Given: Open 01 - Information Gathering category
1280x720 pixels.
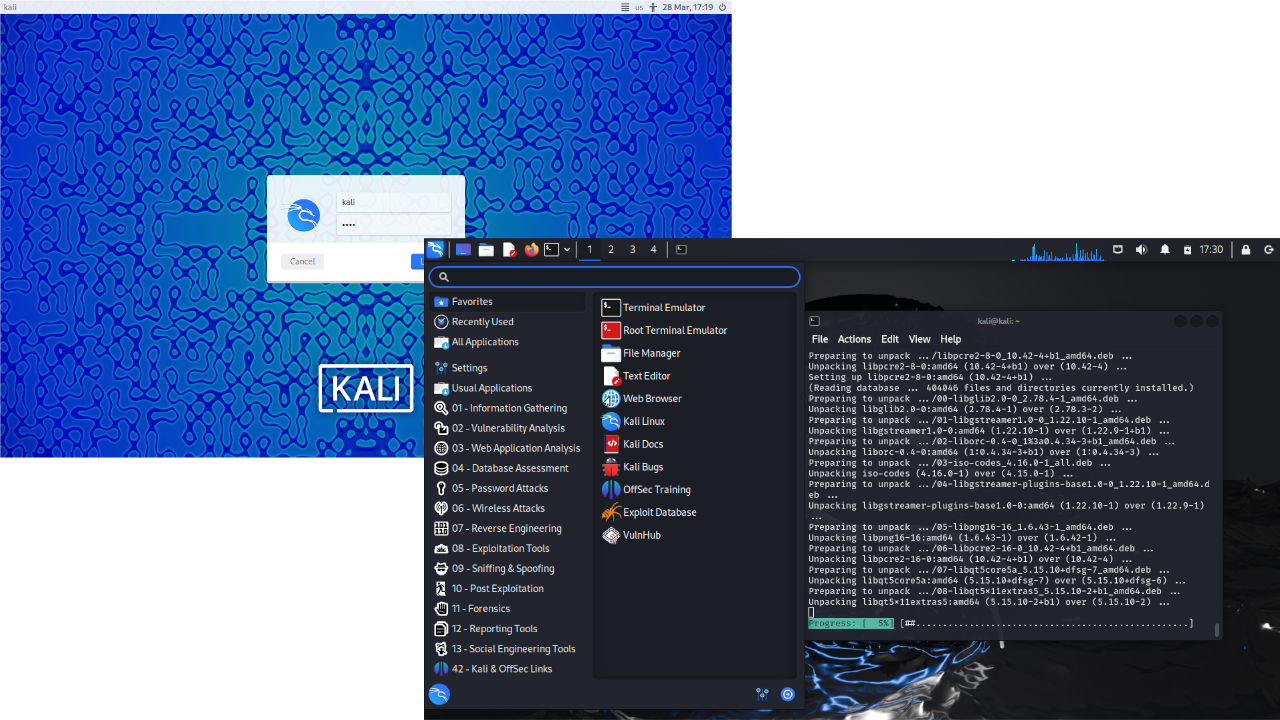Looking at the screenshot, I should [x=509, y=408].
